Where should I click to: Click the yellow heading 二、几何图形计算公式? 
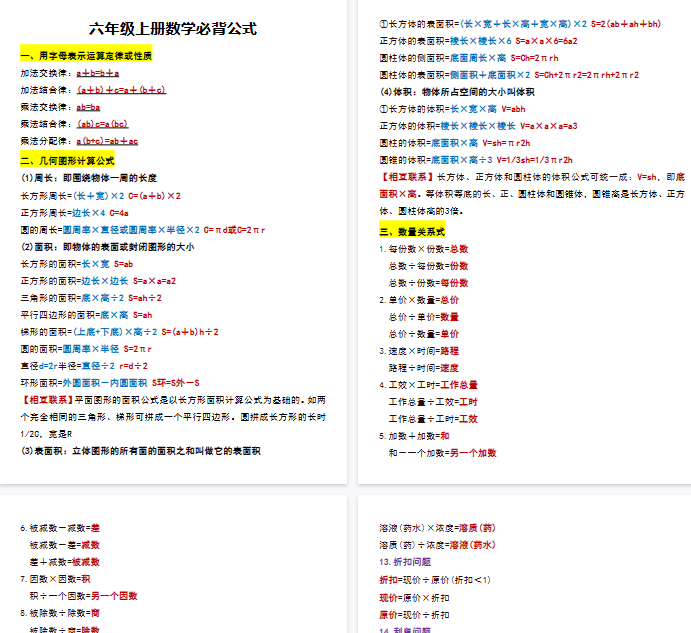(x=67, y=160)
